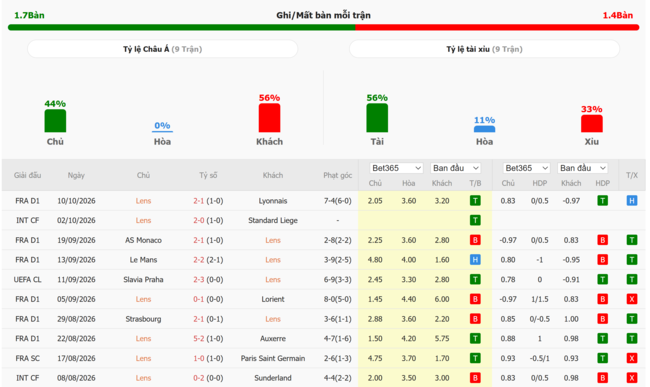650x387 pixels.
Task: Open the Ban đầu dropdown beside the first Bet365
Action: click(x=455, y=168)
